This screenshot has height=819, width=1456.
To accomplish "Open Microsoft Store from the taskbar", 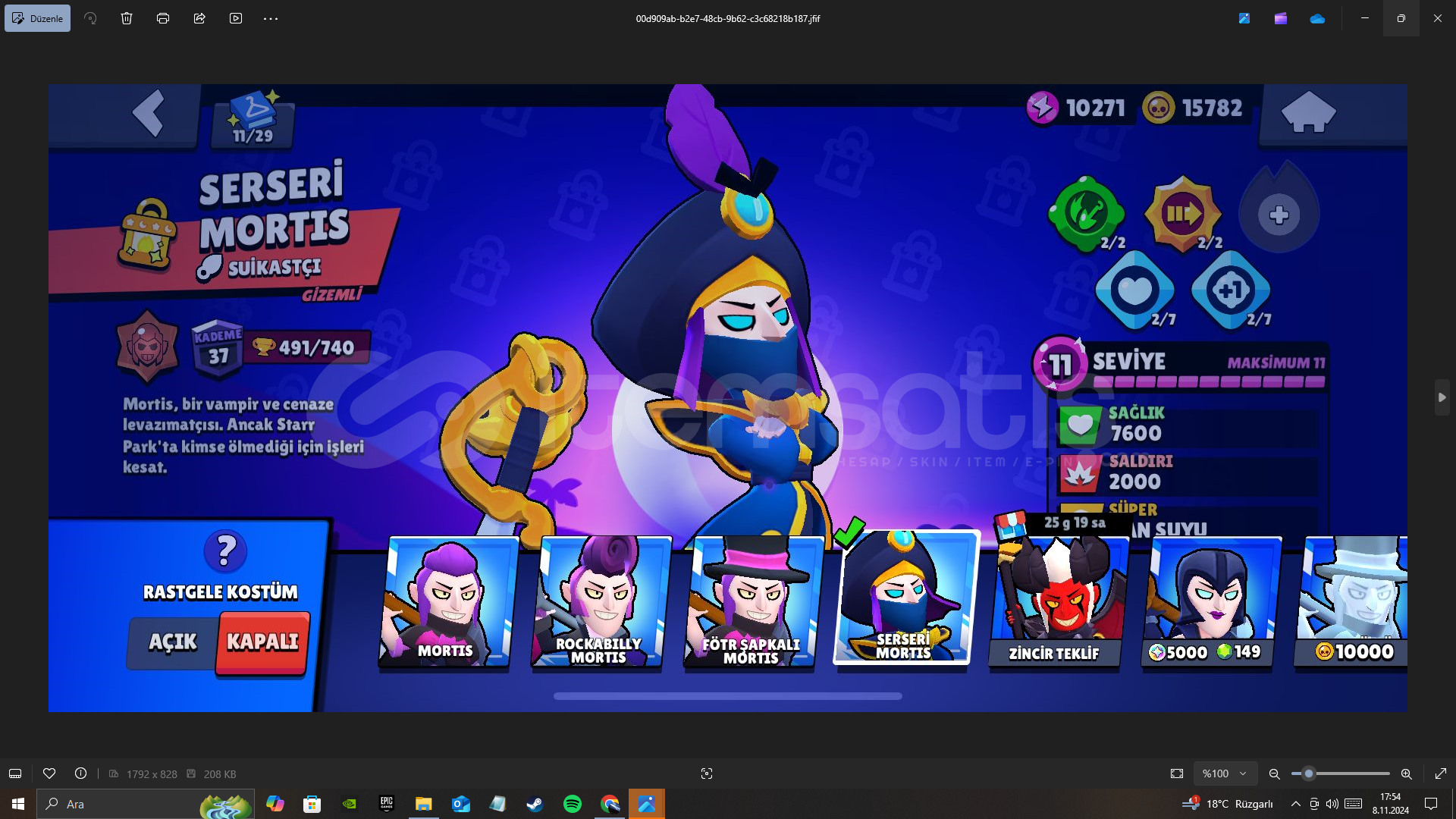I will [x=312, y=804].
